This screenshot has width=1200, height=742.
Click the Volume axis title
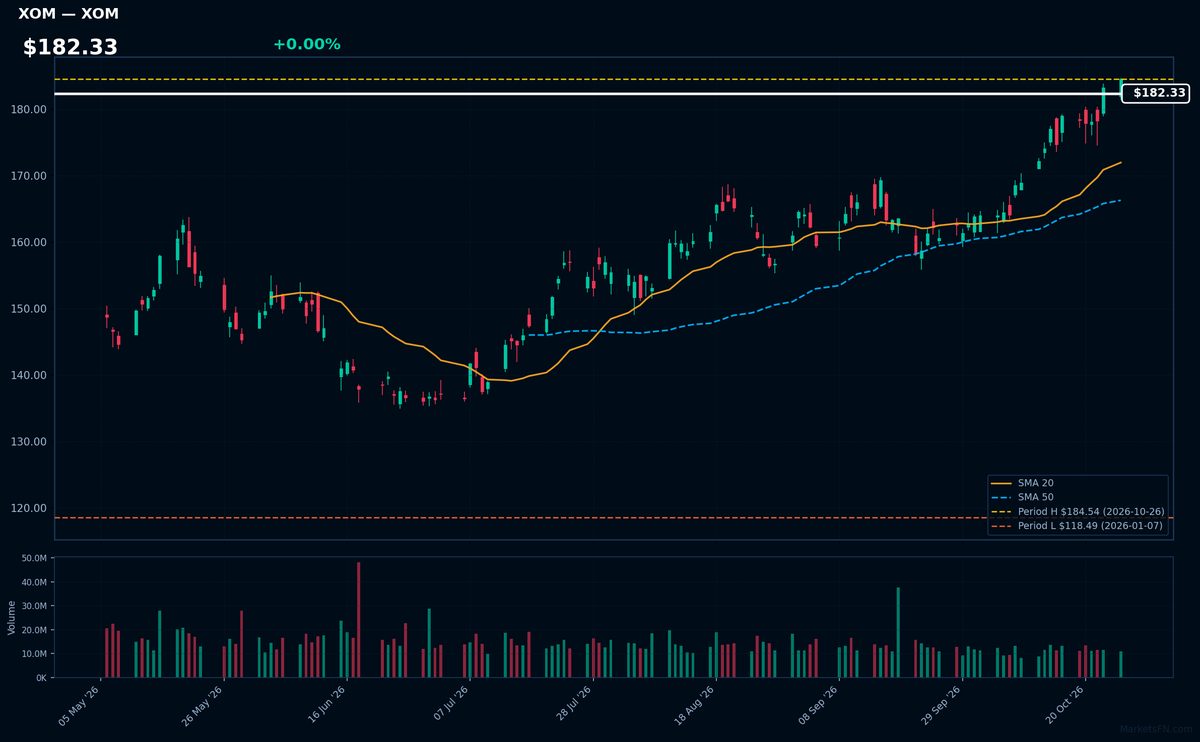click(11, 617)
